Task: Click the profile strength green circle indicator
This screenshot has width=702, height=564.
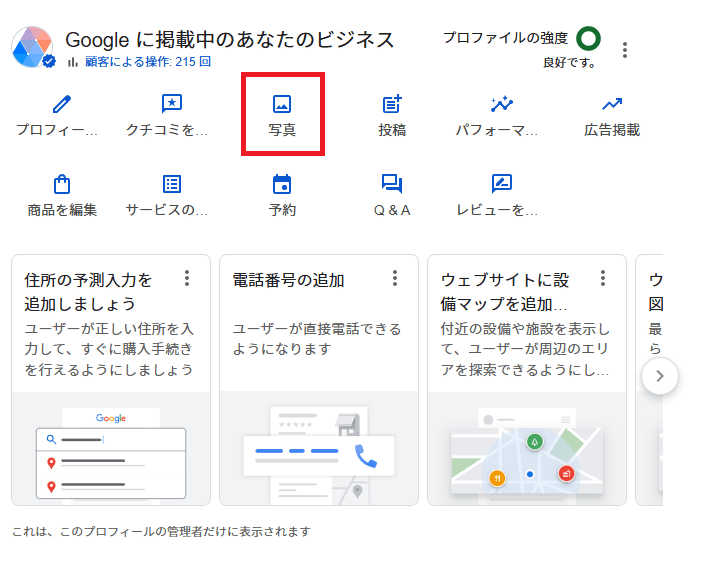Action: 589,39
